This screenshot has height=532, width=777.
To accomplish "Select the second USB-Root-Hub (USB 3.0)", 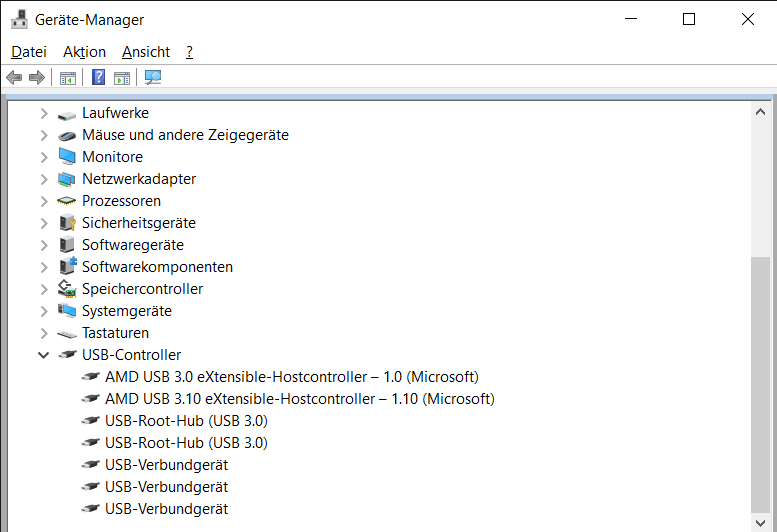I will click(x=186, y=443).
